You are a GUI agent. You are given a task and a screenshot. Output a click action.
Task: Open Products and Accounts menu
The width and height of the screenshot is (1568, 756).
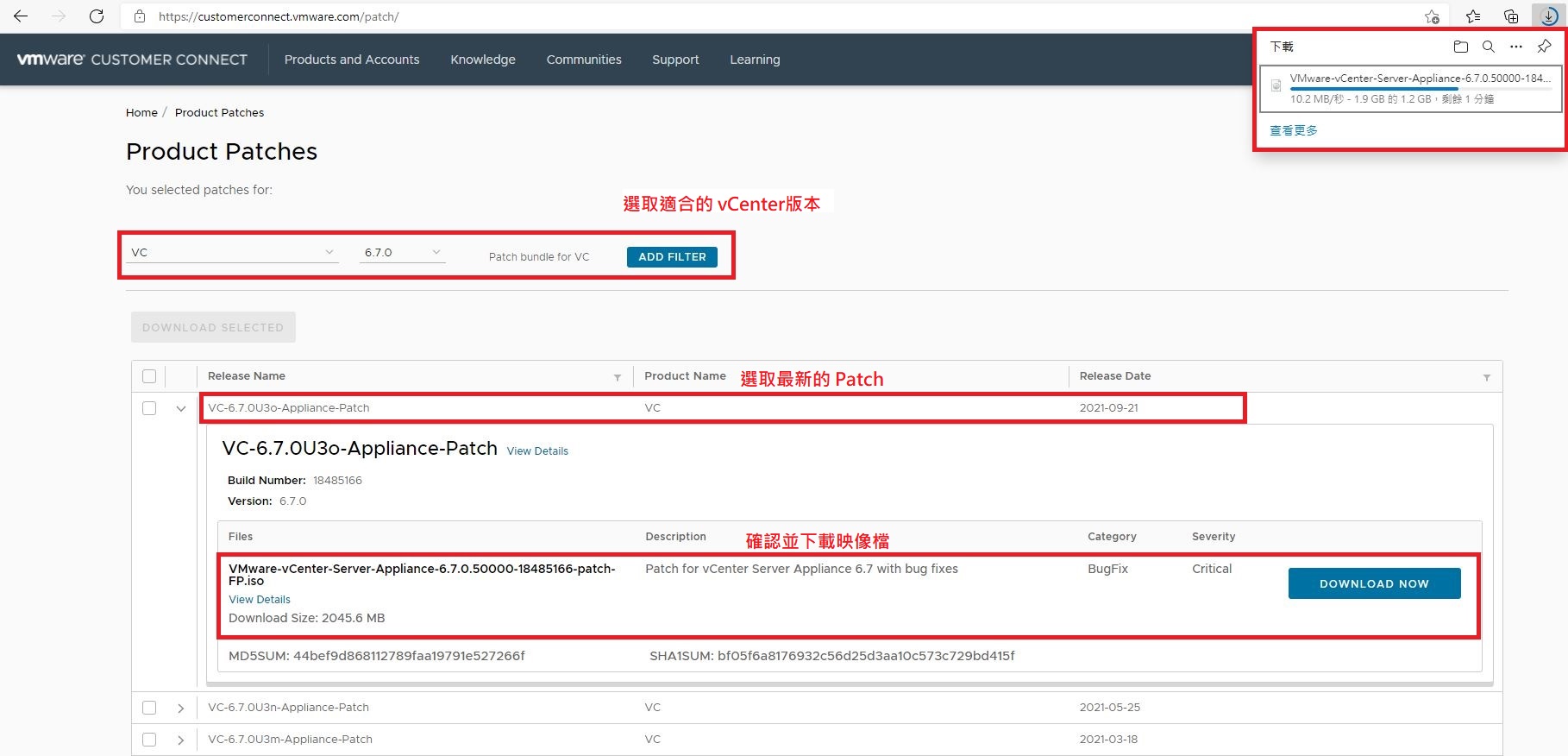(x=352, y=60)
